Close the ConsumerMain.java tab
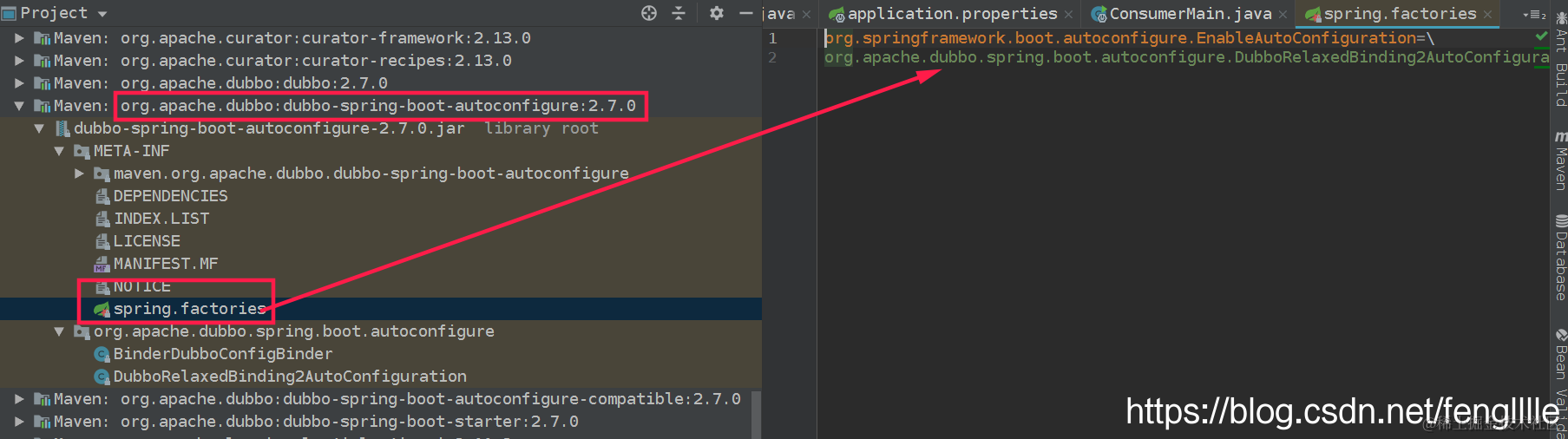Image resolution: width=1568 pixels, height=439 pixels. tap(1283, 15)
